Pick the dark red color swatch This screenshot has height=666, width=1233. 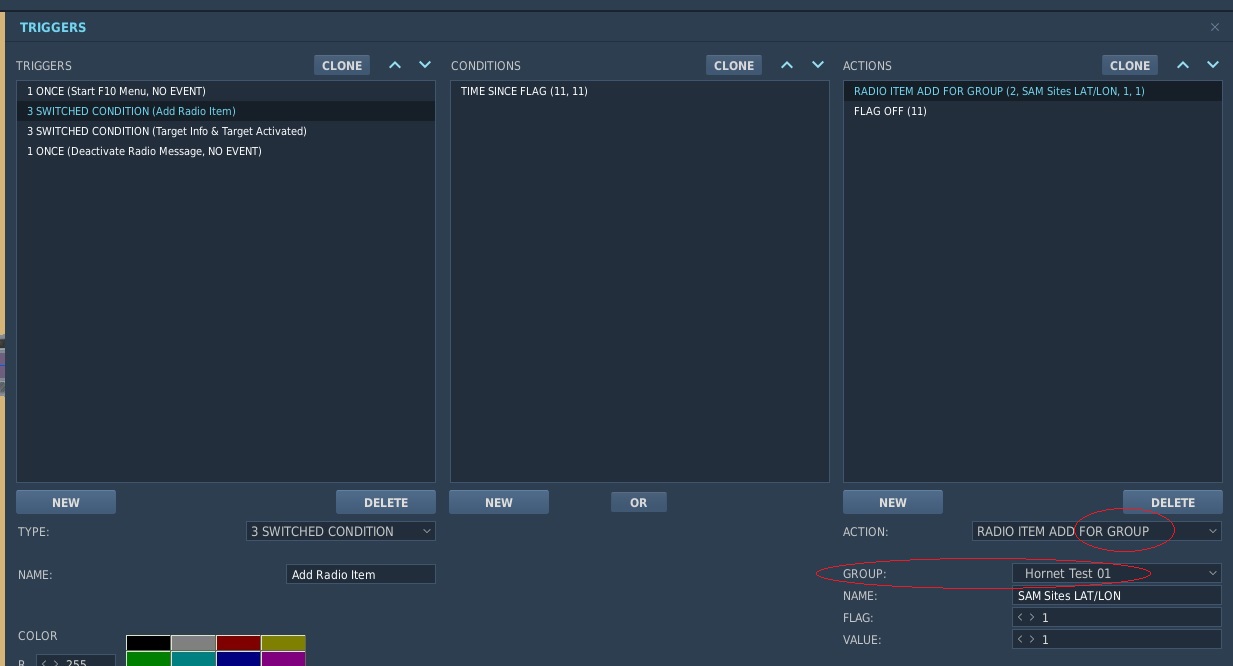pos(238,643)
